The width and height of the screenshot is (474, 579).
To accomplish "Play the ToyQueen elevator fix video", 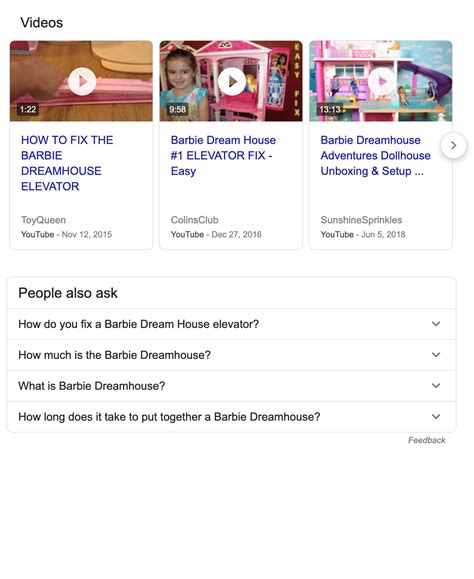I will coord(82,81).
